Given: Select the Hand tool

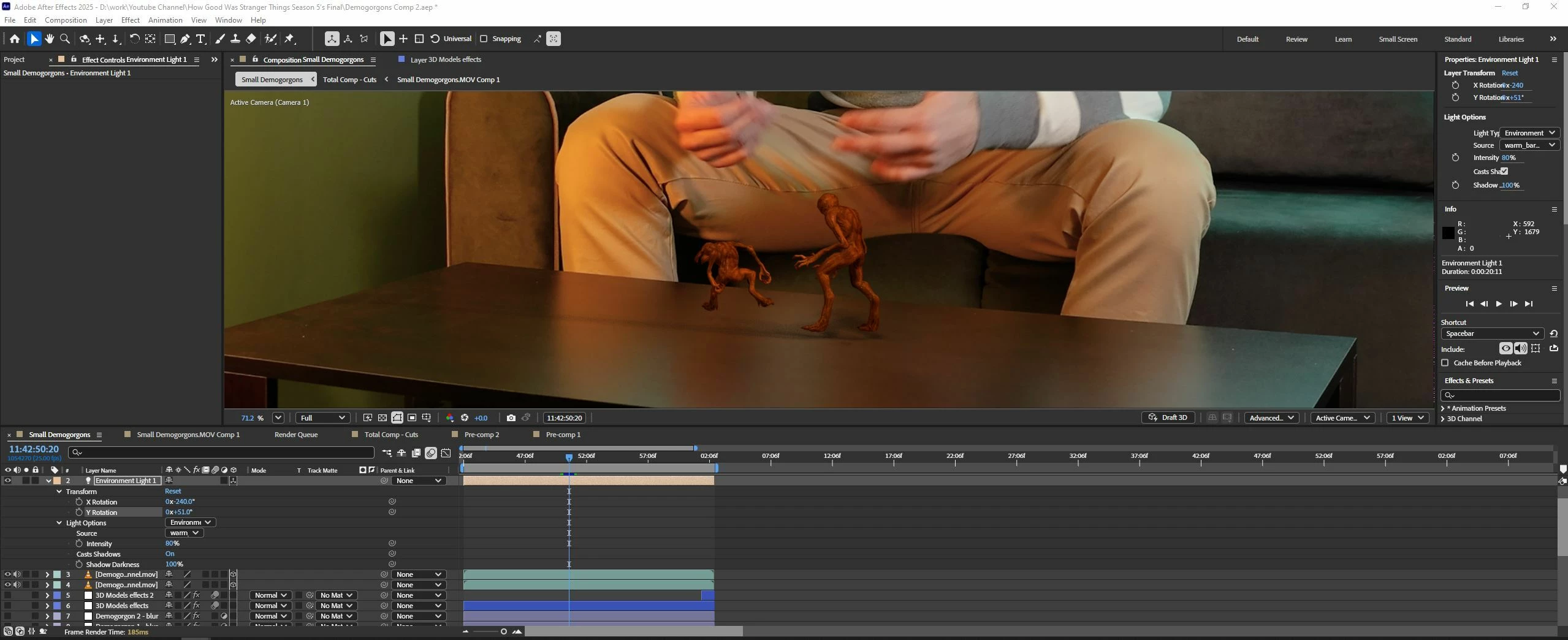Looking at the screenshot, I should [x=50, y=39].
